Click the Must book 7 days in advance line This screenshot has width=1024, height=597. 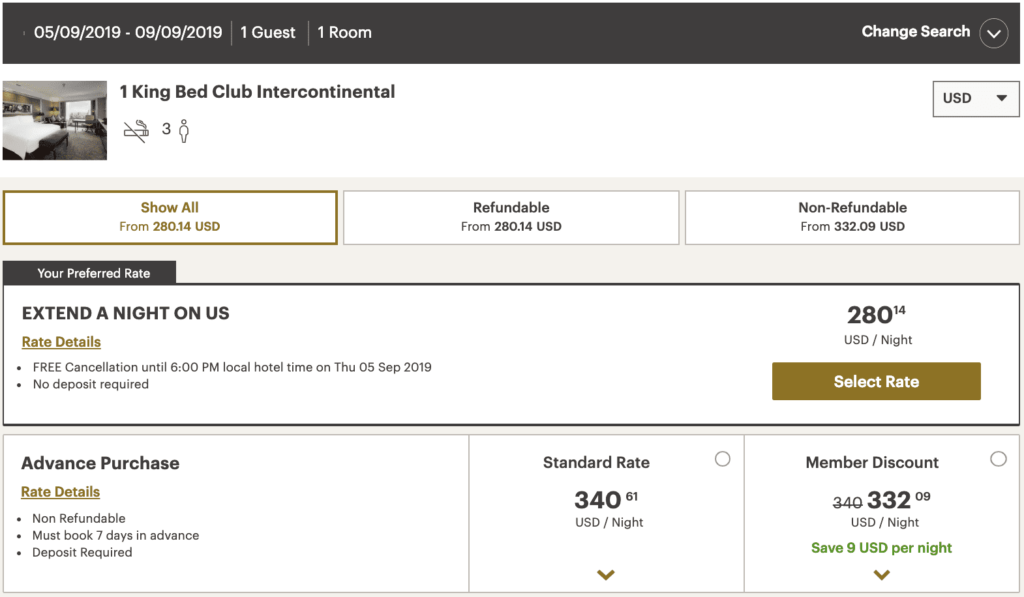[116, 536]
